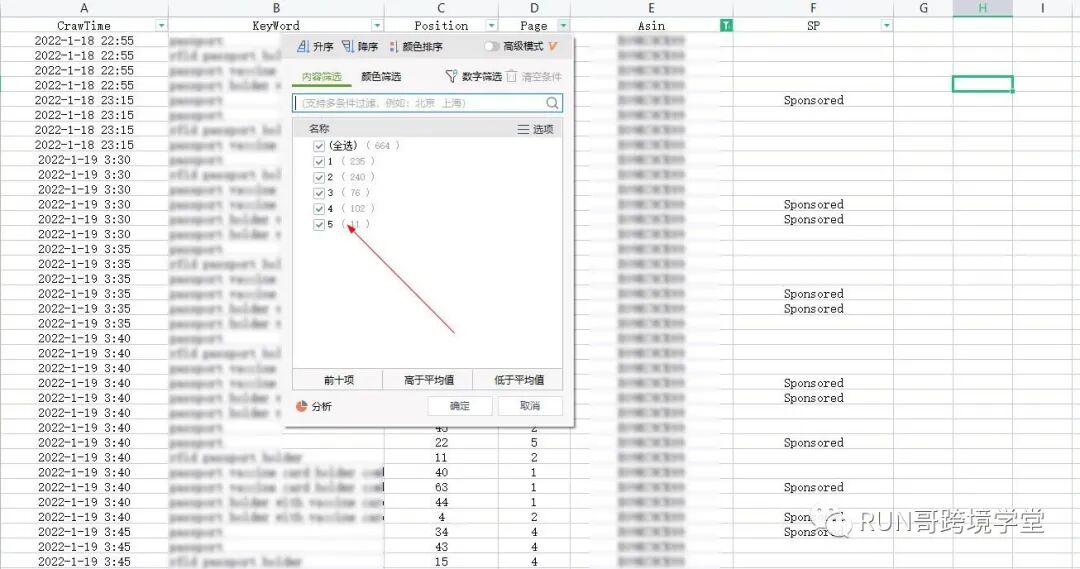Viewport: 1080px width, 569px height.
Task: Select the selected empty cell in column H
Action: [x=982, y=84]
